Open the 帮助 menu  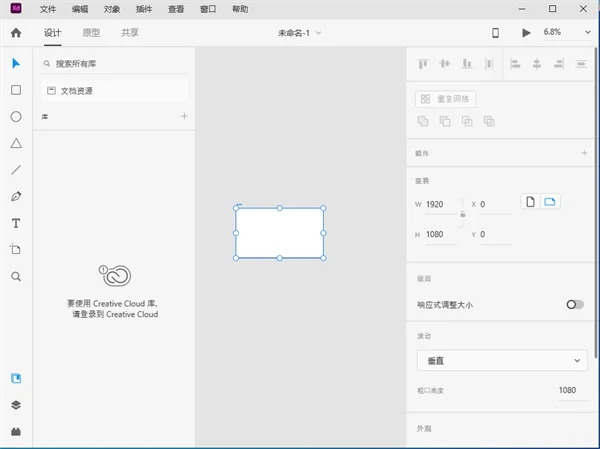240,9
